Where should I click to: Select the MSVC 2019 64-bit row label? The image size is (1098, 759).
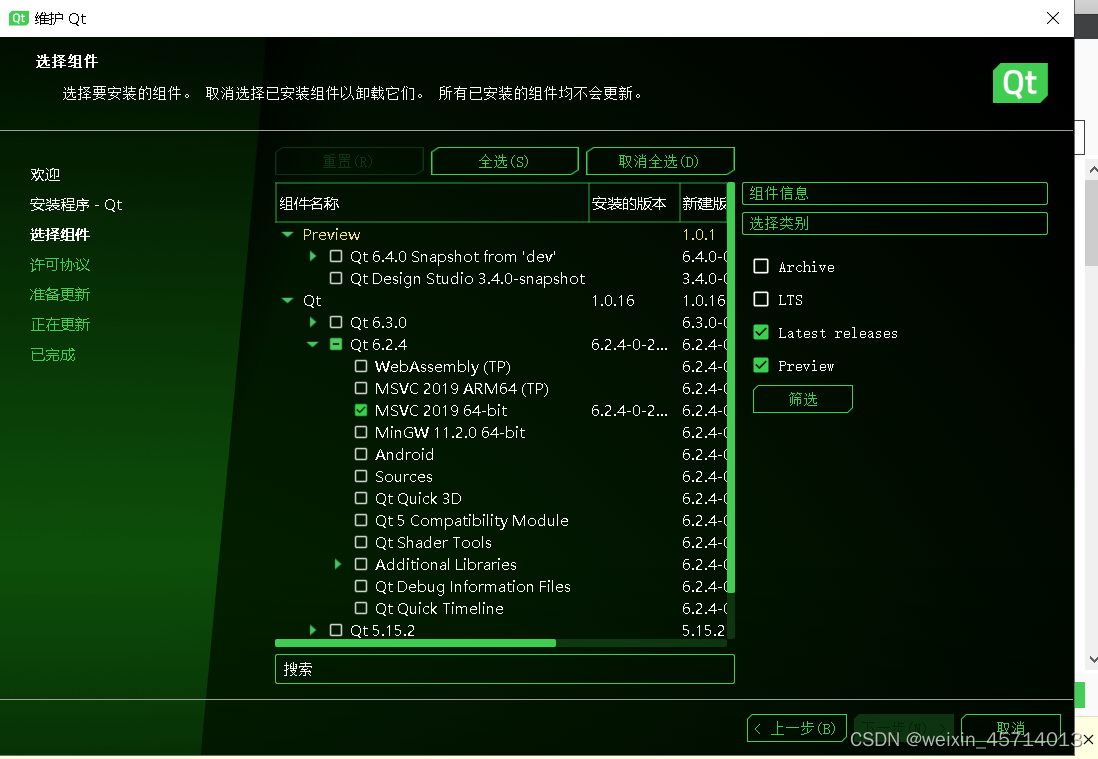pos(441,410)
